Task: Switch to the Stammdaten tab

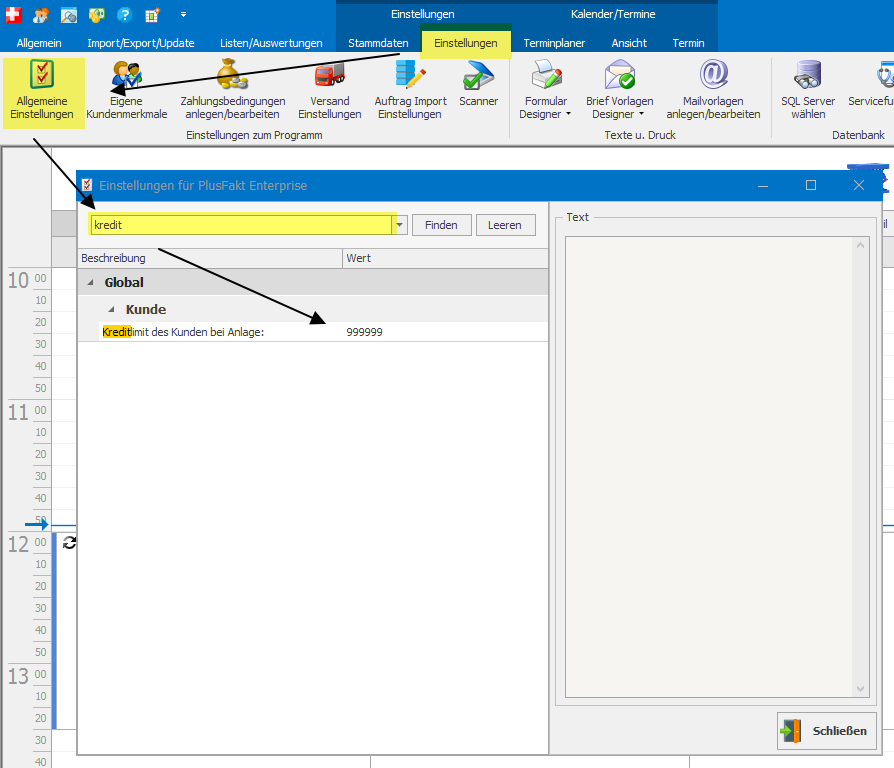Action: click(x=378, y=43)
